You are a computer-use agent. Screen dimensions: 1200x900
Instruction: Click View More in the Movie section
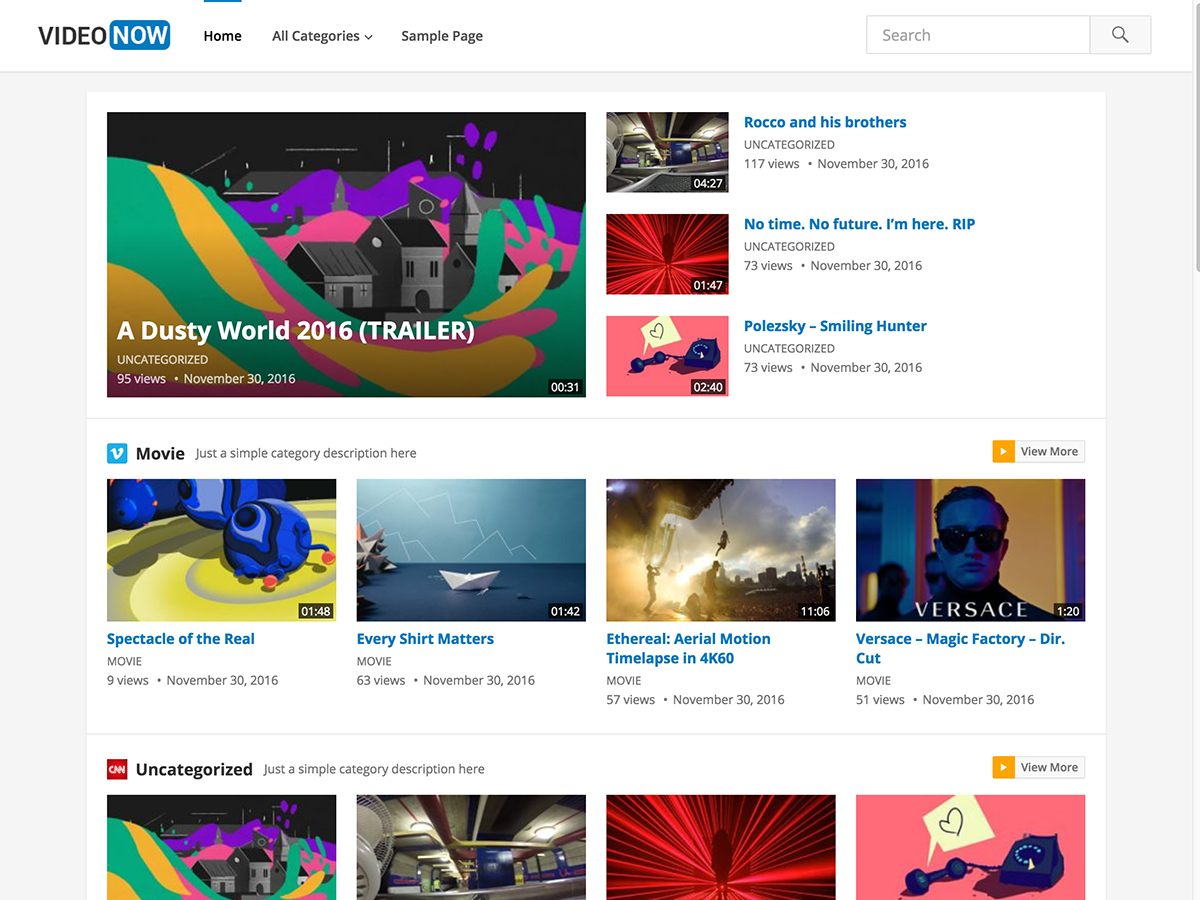(1048, 452)
